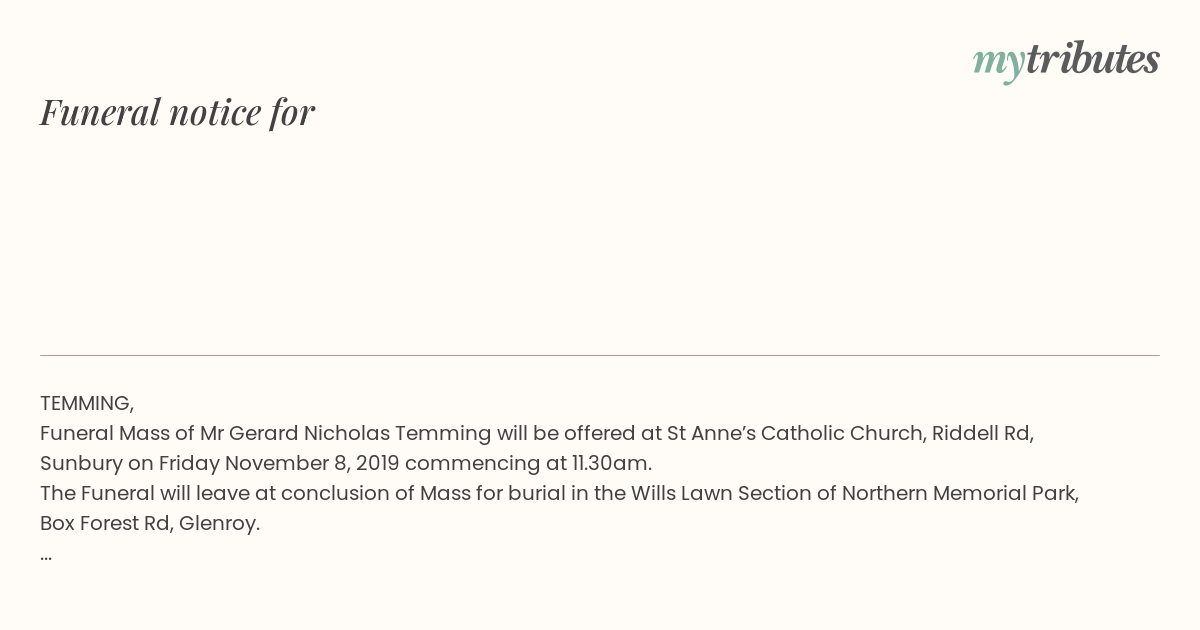
Task: Select the "Funeral notice for" heading
Action: point(177,112)
